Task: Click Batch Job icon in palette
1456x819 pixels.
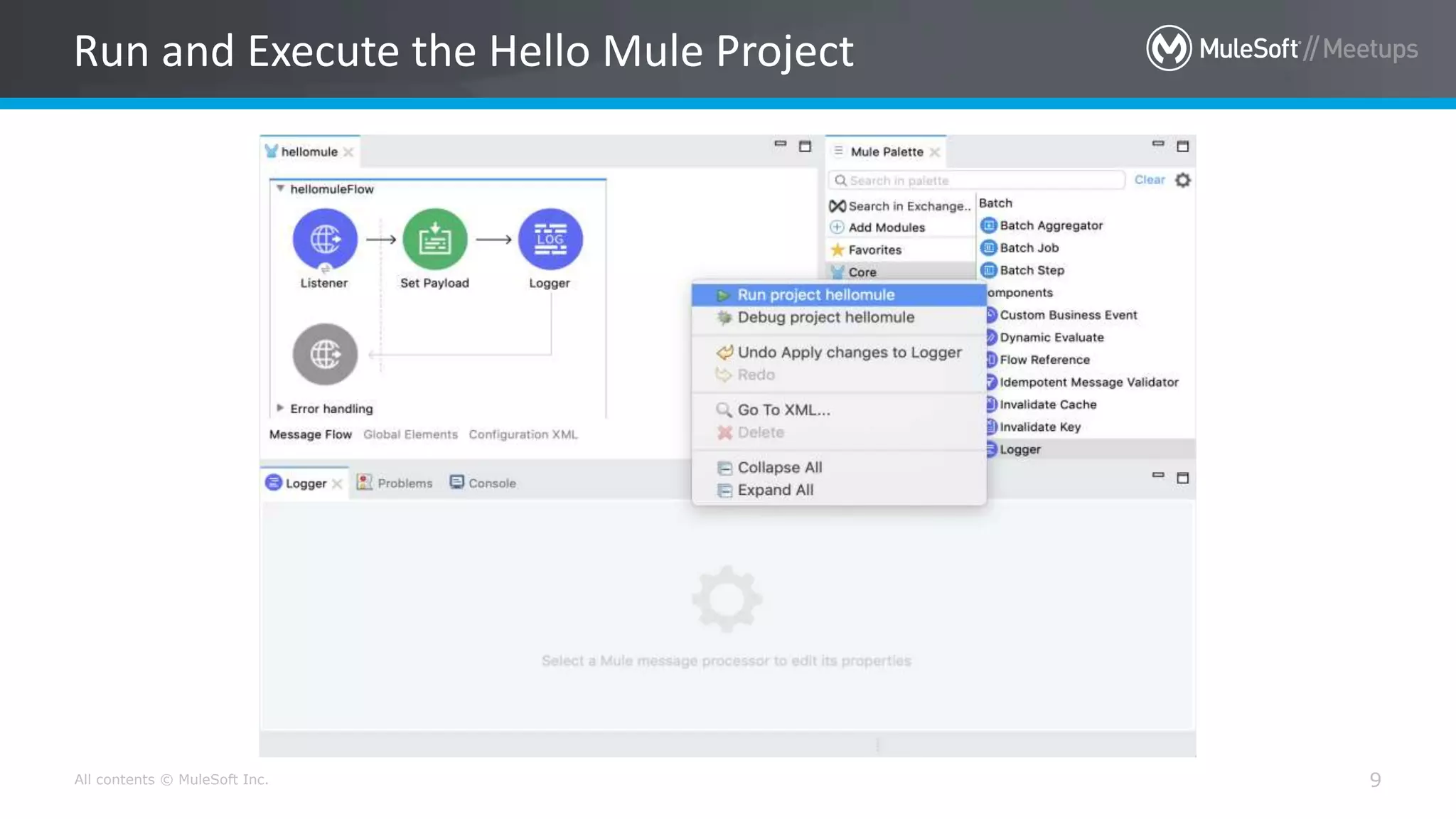Action: (x=989, y=248)
